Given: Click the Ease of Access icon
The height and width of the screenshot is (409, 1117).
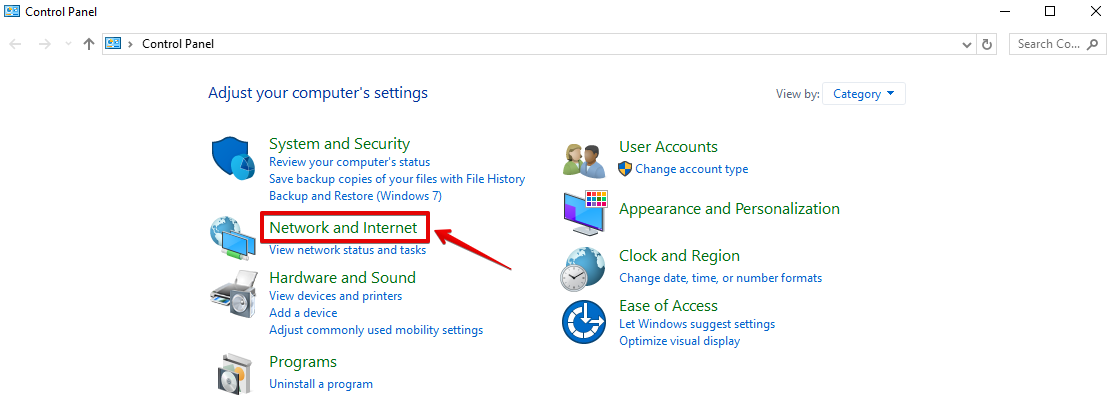Looking at the screenshot, I should [585, 322].
